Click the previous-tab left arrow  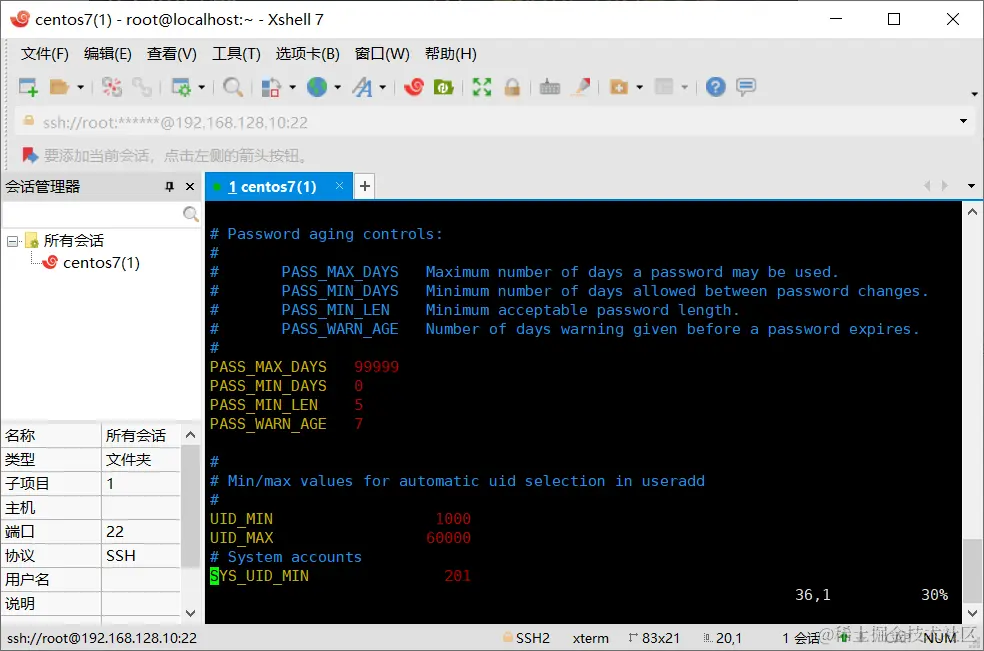(927, 186)
